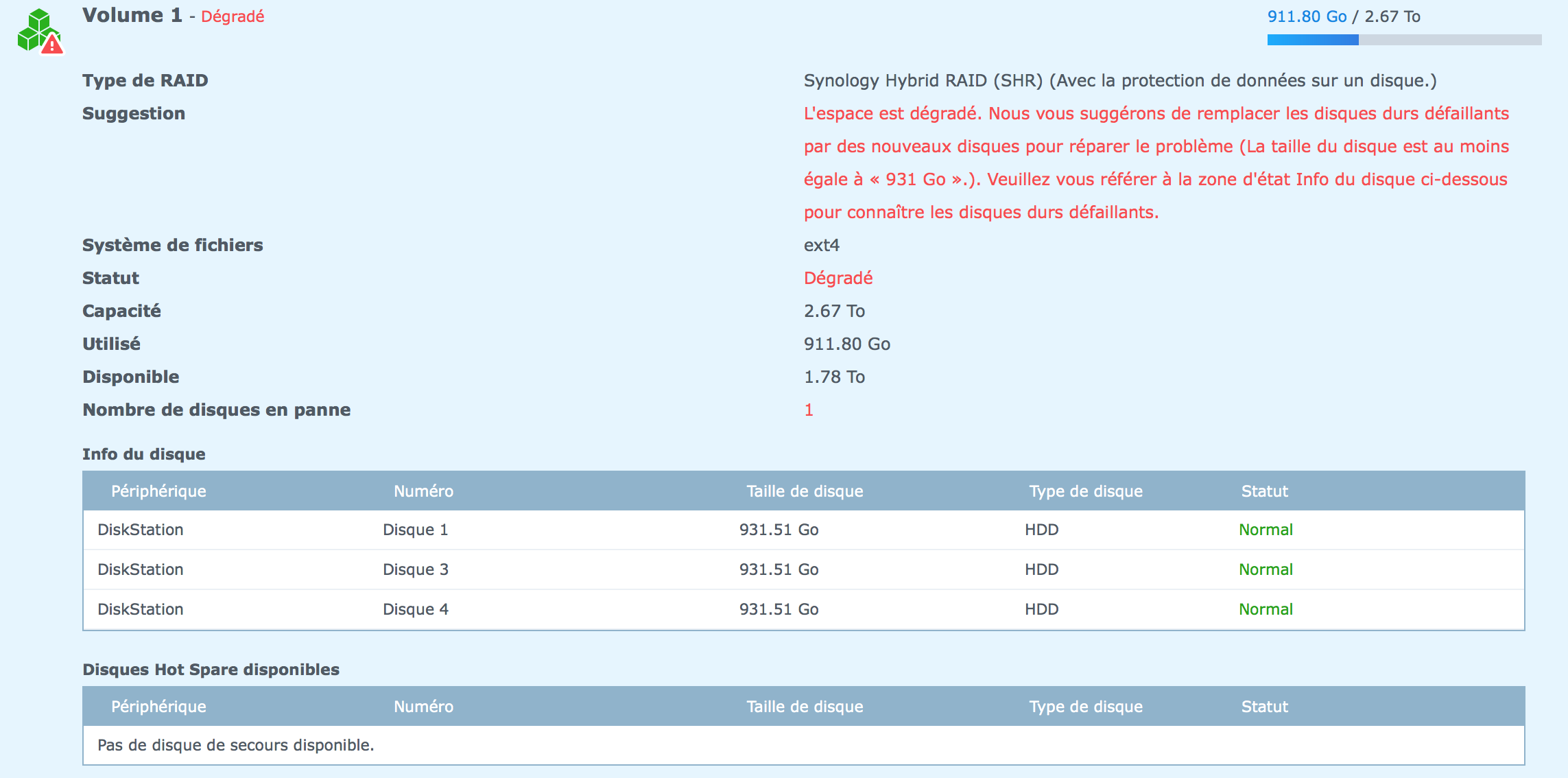
Task: Click the Type de RAID label
Action: (x=145, y=80)
